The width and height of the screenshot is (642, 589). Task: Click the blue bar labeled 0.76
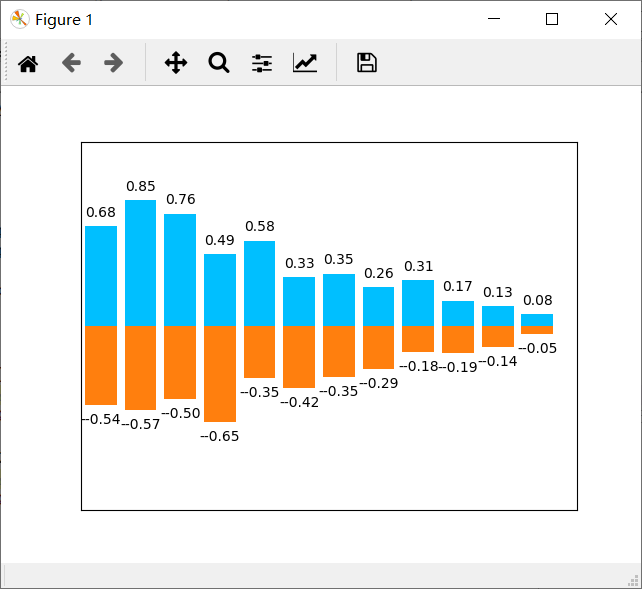pos(180,270)
